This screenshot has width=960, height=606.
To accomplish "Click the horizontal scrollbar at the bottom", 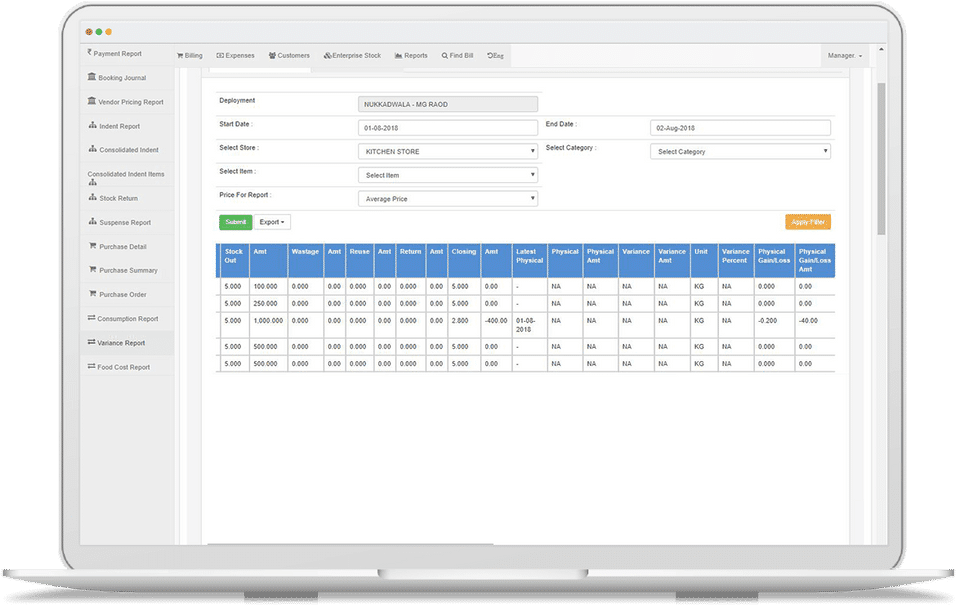I will click(x=350, y=544).
